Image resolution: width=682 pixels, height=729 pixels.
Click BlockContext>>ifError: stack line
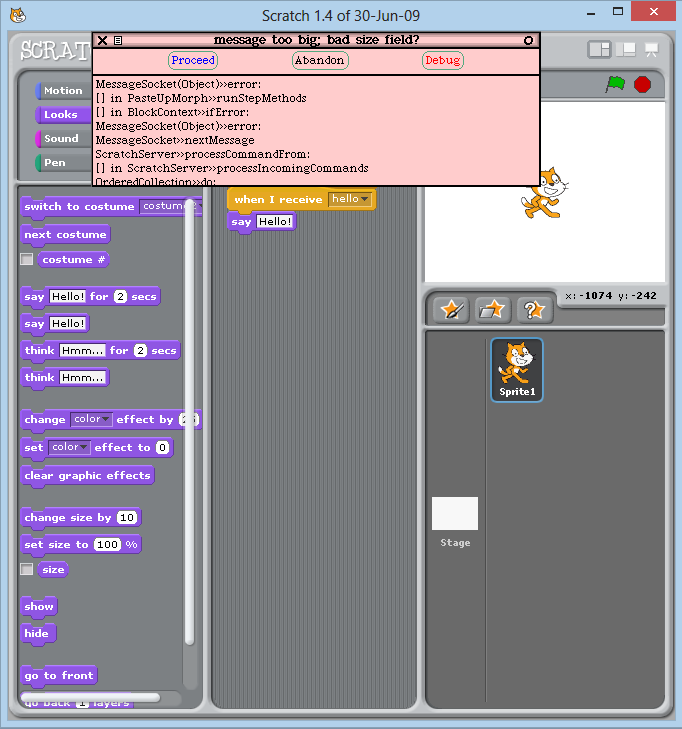[172, 112]
